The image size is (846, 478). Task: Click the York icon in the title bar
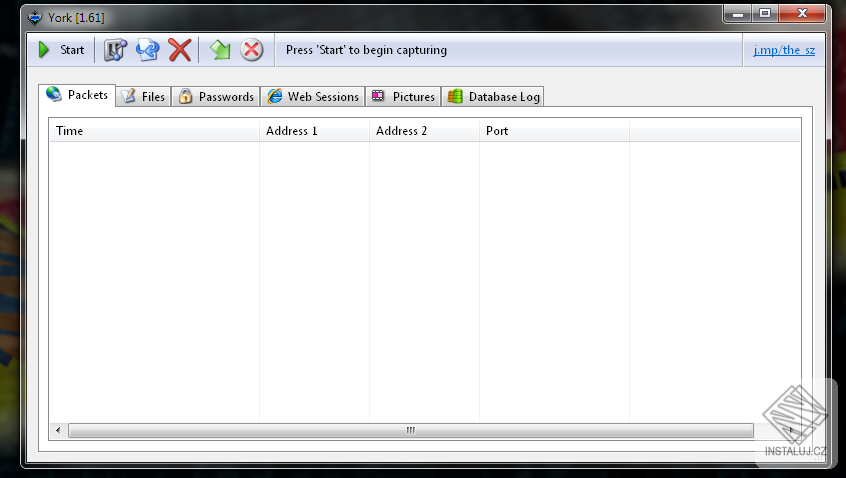[x=35, y=18]
